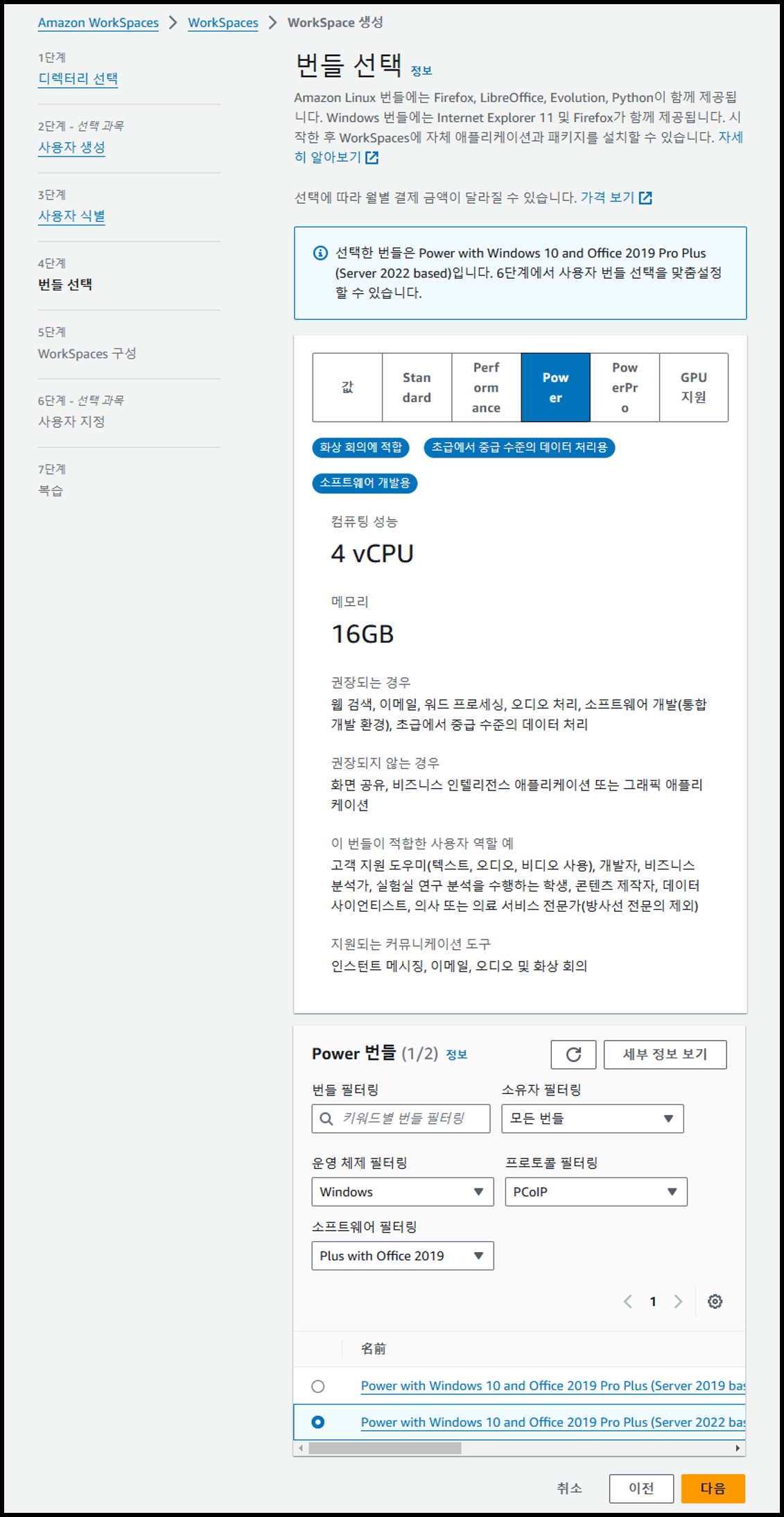Go to step 1 디렉터리 선택 link
Viewport: 784px width, 1517px height.
pos(78,79)
